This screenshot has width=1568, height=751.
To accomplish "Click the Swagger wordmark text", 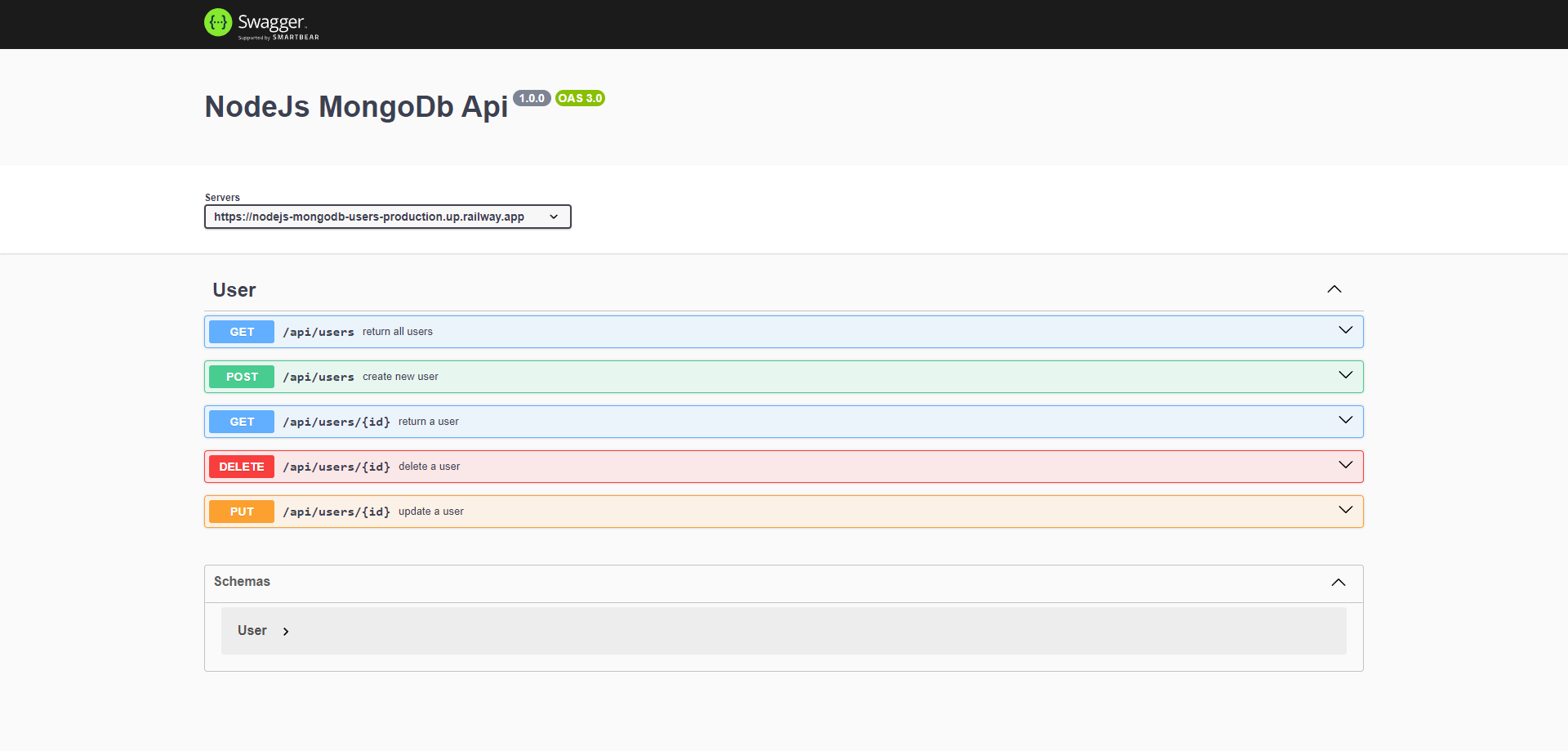I will tap(272, 22).
